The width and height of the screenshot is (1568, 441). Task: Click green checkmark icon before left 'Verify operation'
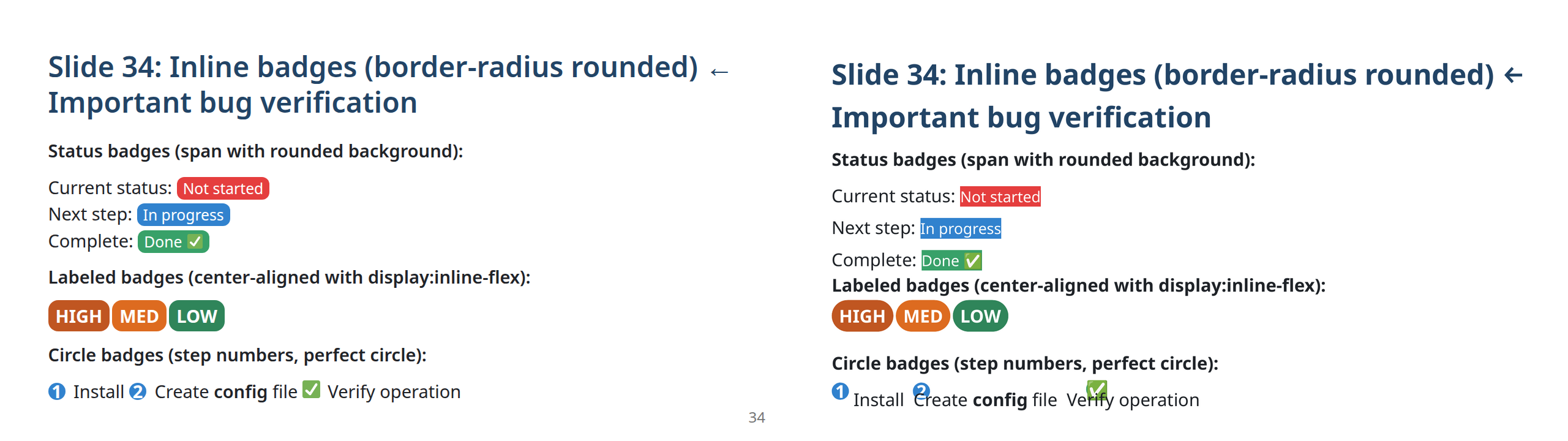(312, 390)
